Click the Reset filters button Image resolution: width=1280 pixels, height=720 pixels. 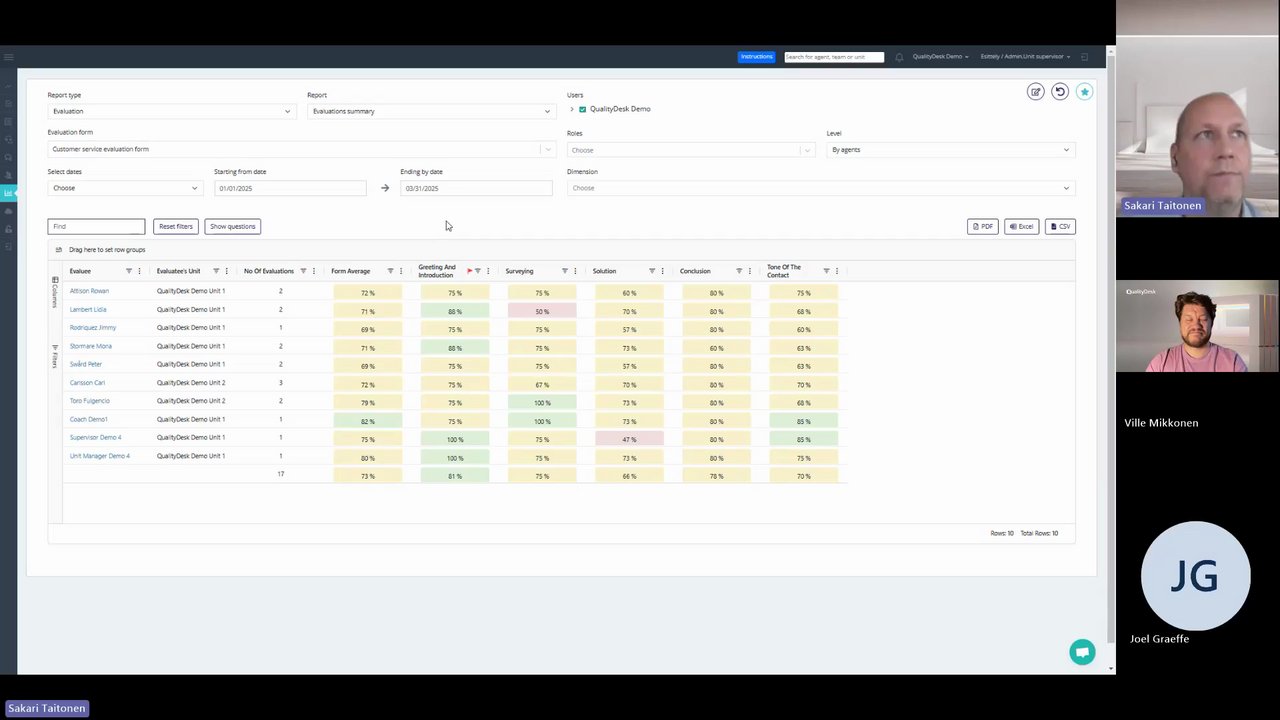click(x=176, y=227)
